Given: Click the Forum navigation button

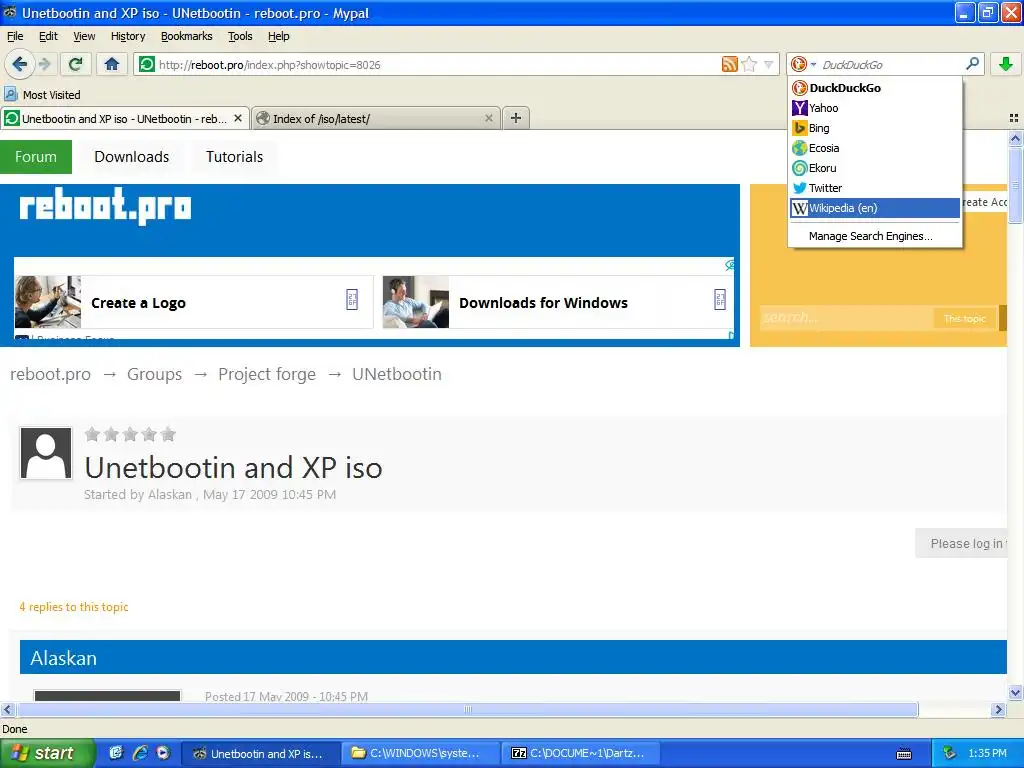Looking at the screenshot, I should point(36,157).
